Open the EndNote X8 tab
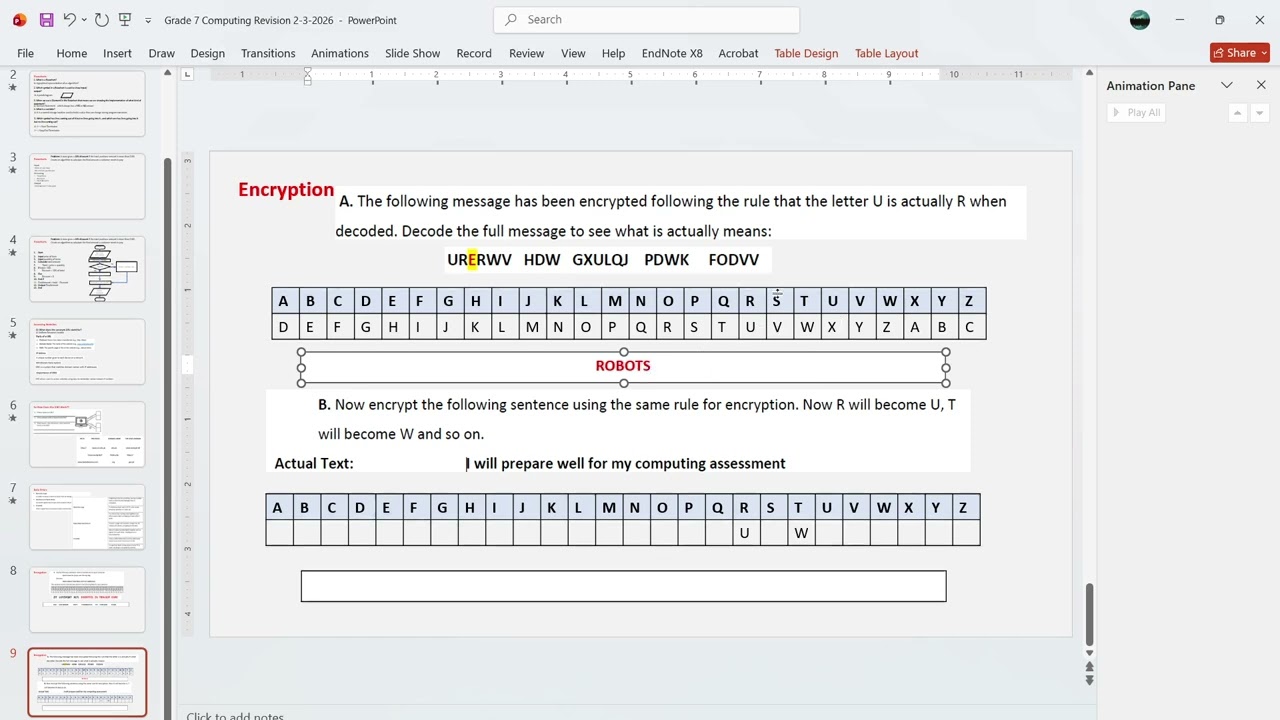 coord(672,53)
